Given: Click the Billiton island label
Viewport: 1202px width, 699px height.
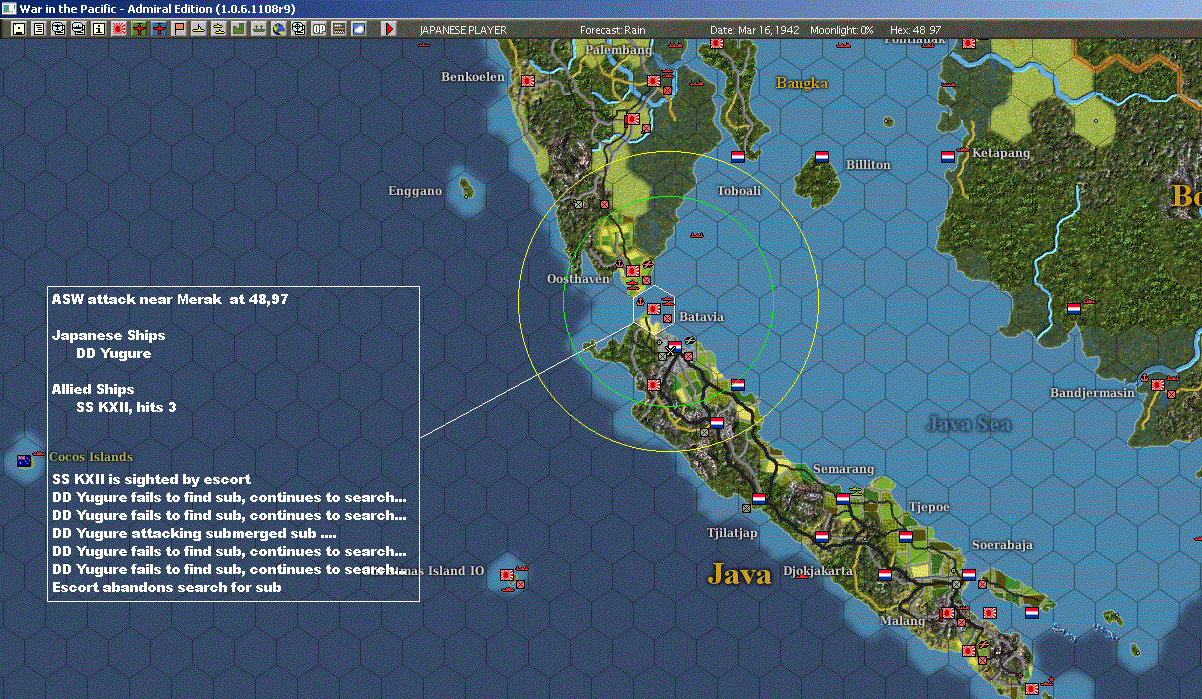Looking at the screenshot, I should pyautogui.click(x=868, y=165).
